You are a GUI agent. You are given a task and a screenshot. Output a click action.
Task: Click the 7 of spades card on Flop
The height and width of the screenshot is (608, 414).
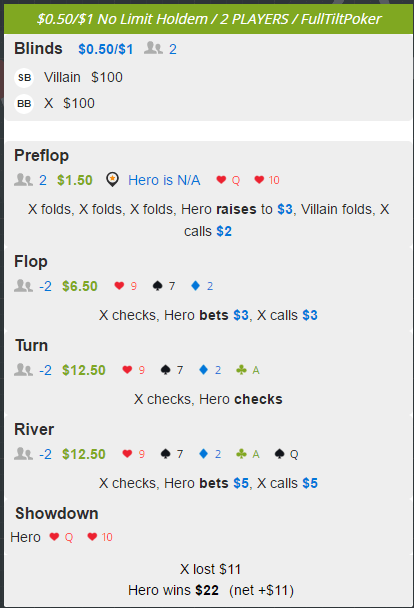(164, 286)
